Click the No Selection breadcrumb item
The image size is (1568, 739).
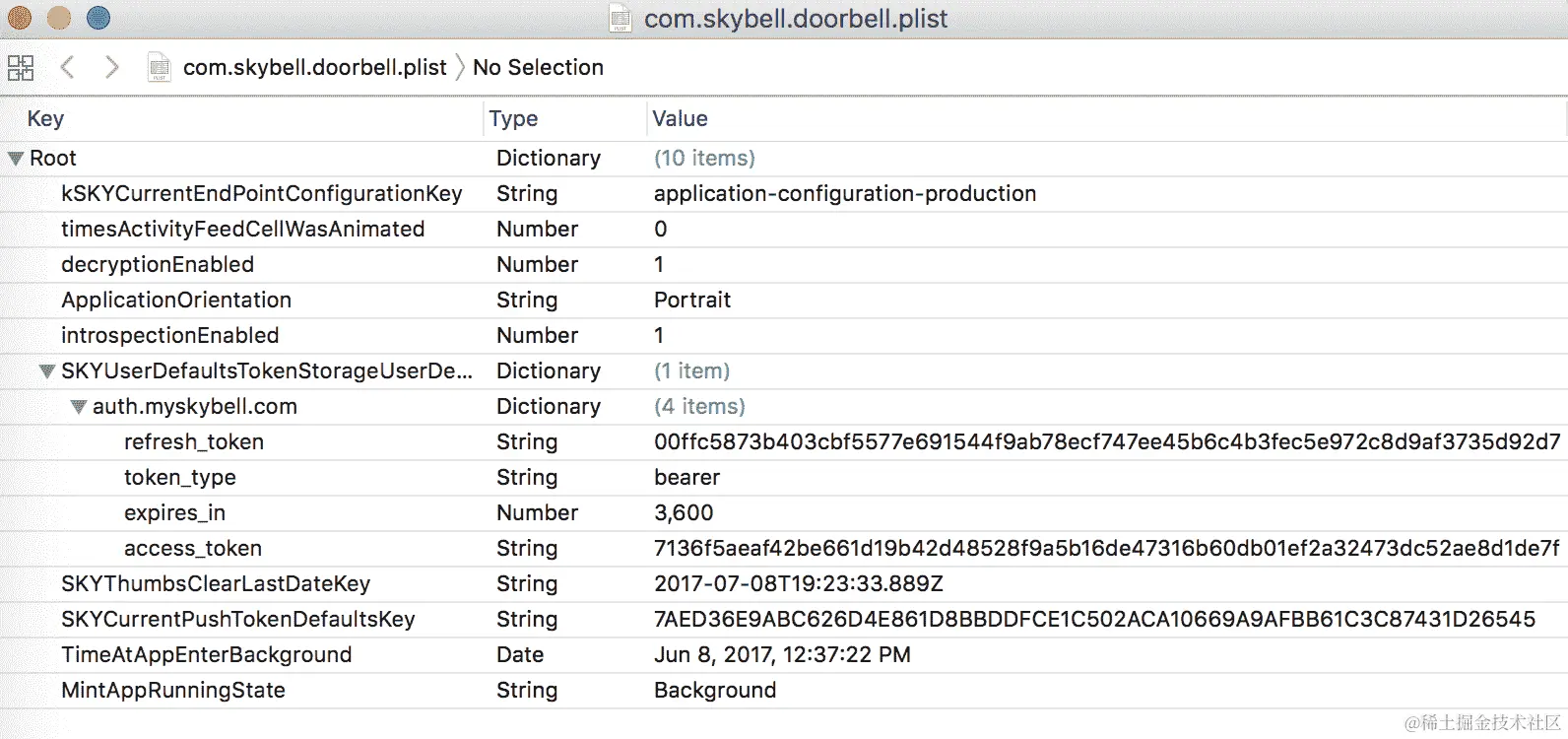coord(538,67)
